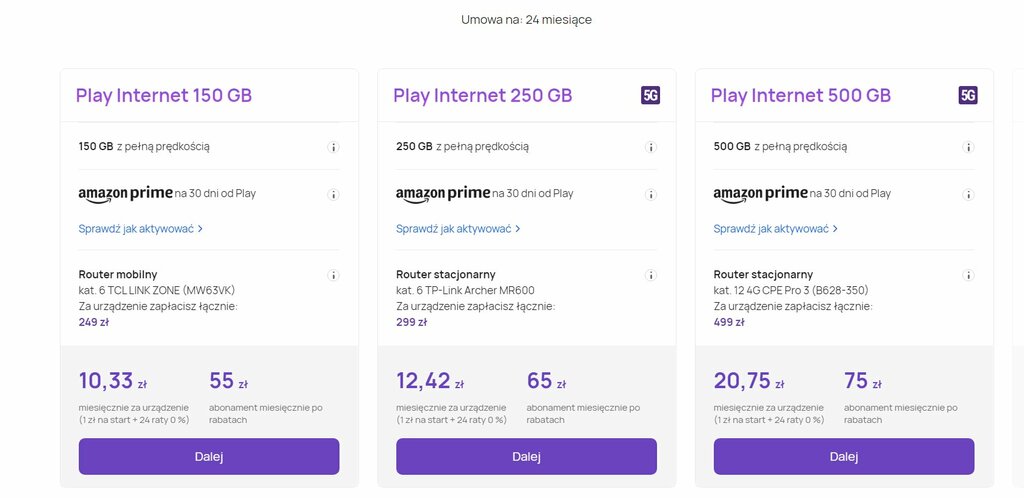Show Amazon Prime info in 500 GB plan
Screen dimensions: 1024x498
pyautogui.click(x=968, y=195)
